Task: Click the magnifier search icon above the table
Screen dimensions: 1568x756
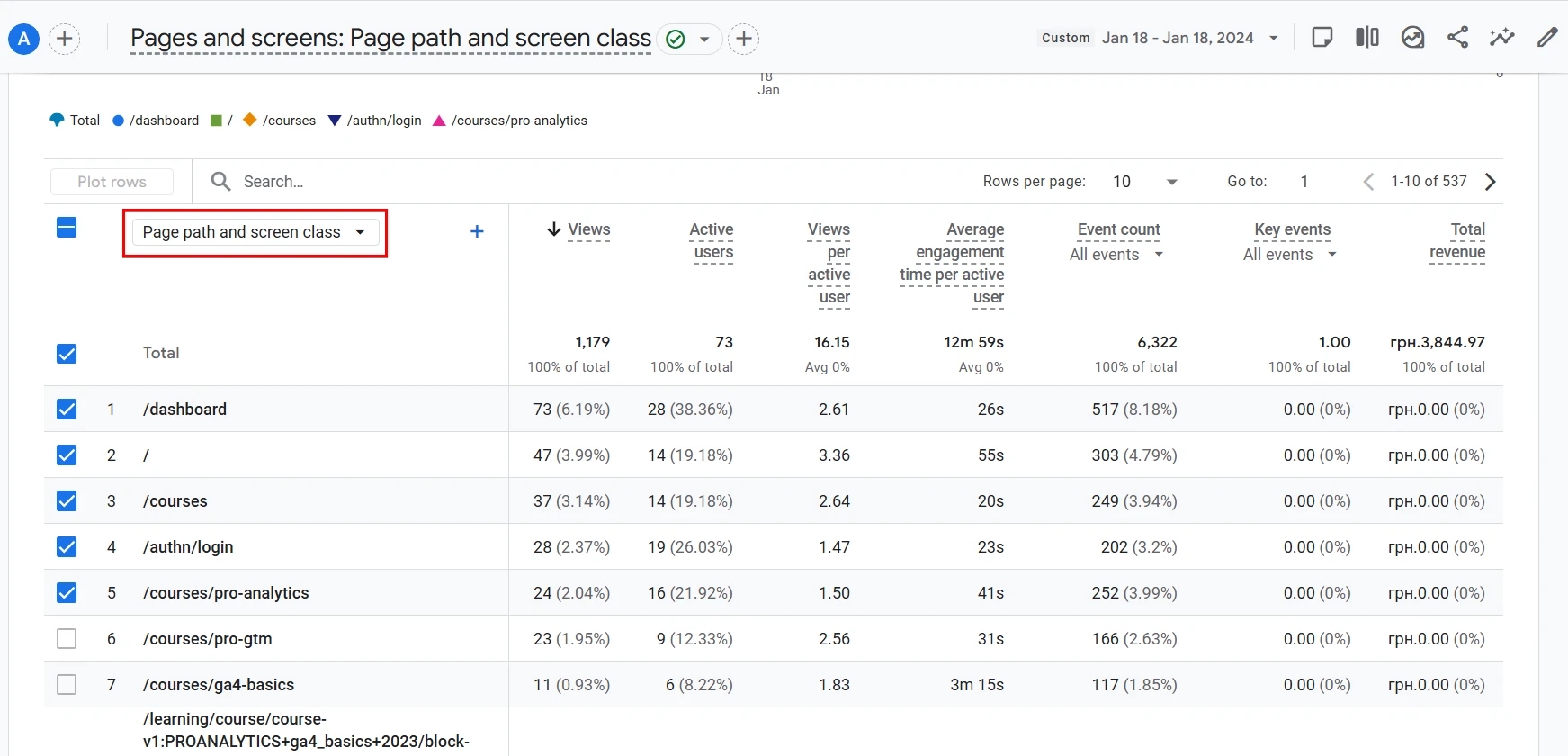Action: [x=220, y=182]
